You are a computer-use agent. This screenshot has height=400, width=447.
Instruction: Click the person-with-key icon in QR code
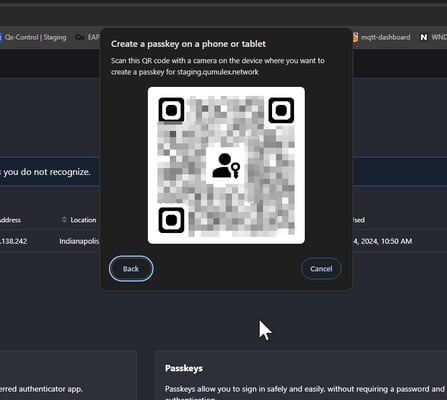coord(226,166)
